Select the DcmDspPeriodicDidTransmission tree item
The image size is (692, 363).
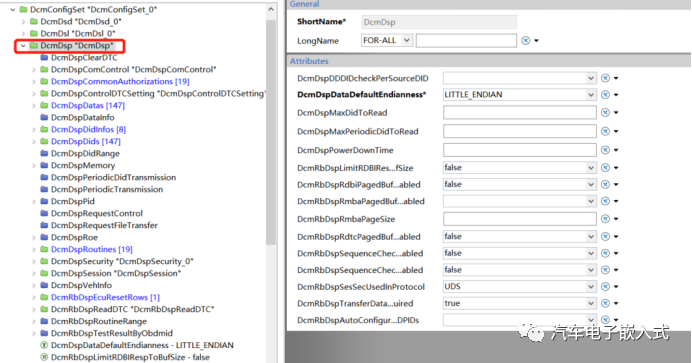[x=113, y=177]
